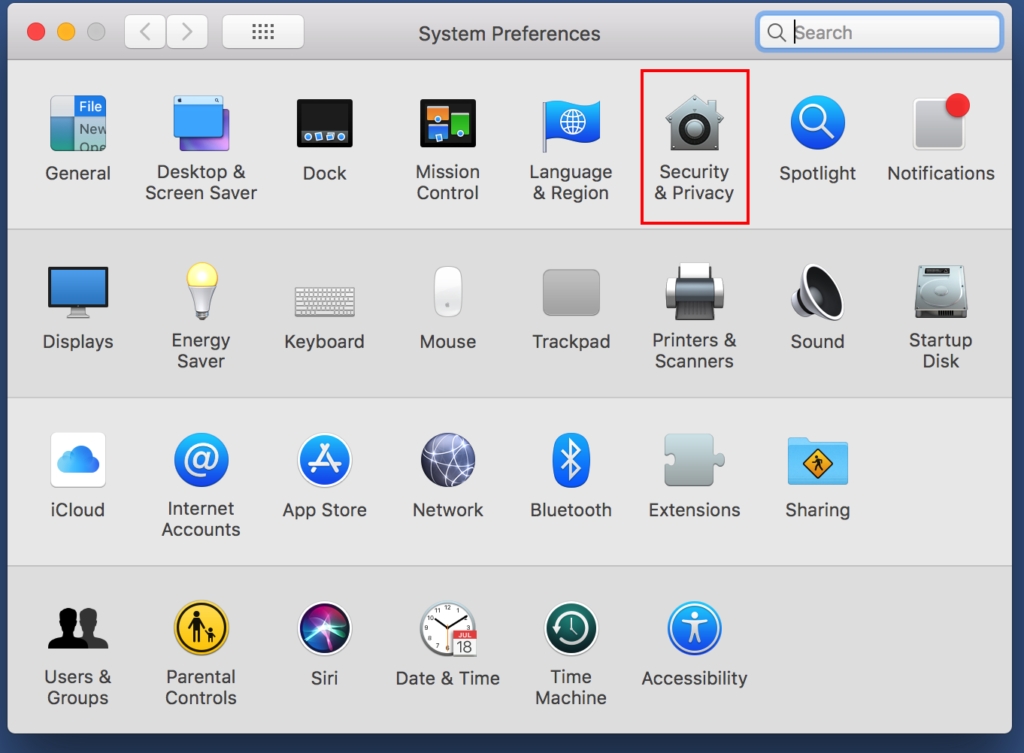Open the Notifications preferences
Screen dimensions: 1024x753
tap(940, 124)
